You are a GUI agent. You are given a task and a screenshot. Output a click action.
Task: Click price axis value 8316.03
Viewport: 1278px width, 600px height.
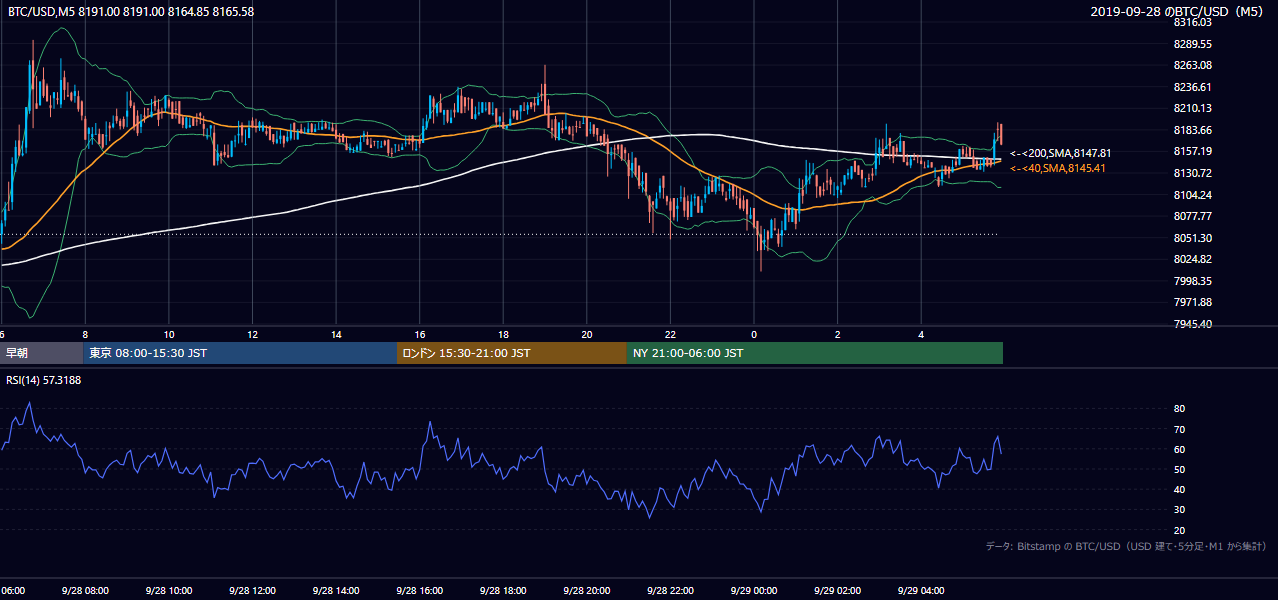1193,22
